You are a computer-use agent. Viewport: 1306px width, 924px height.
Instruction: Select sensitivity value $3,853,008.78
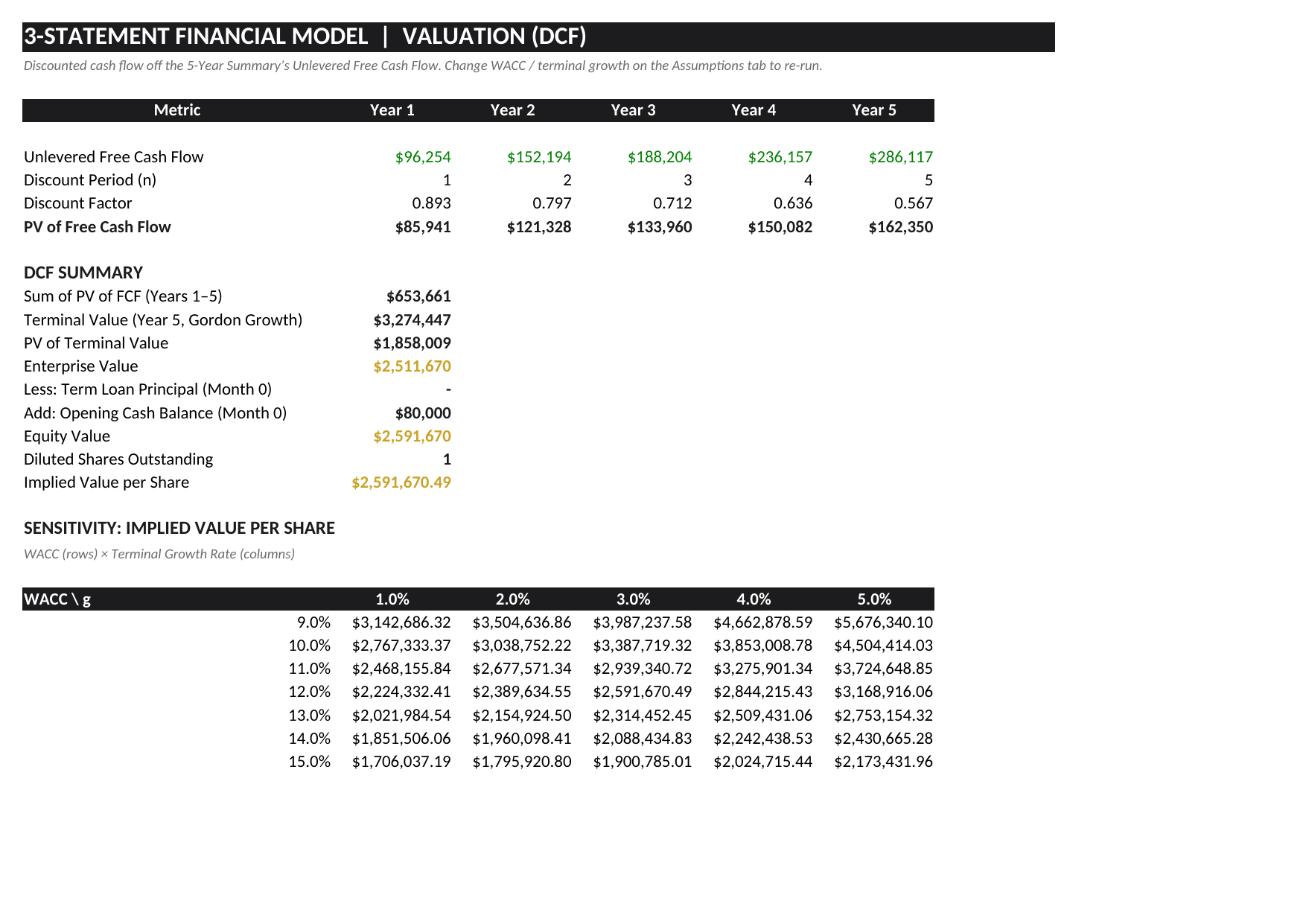click(x=763, y=646)
